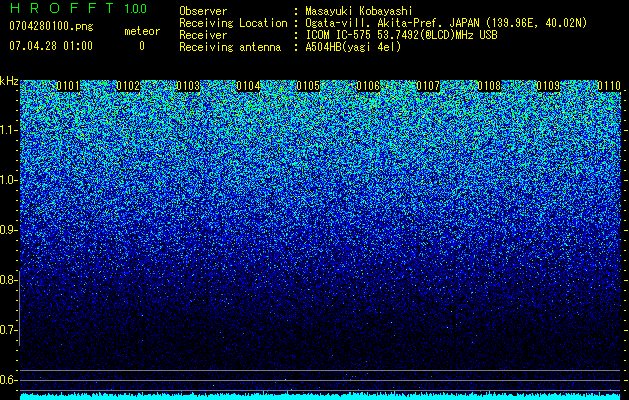
Task: Click ICOM IC-575 53.7492 receiver text
Action: 401,35
